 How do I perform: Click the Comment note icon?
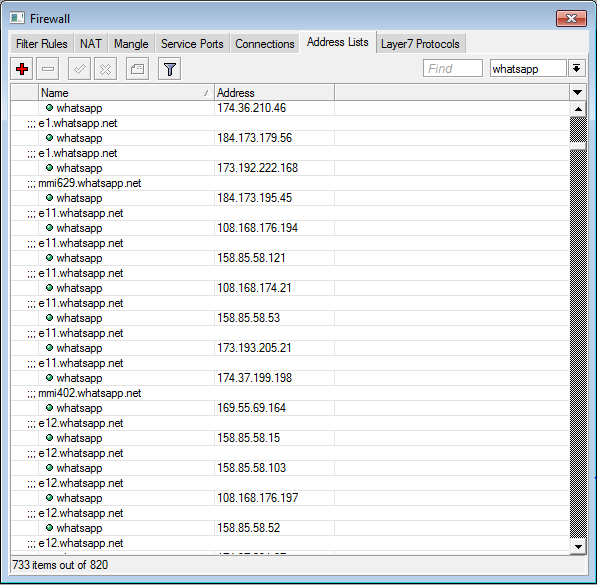137,69
